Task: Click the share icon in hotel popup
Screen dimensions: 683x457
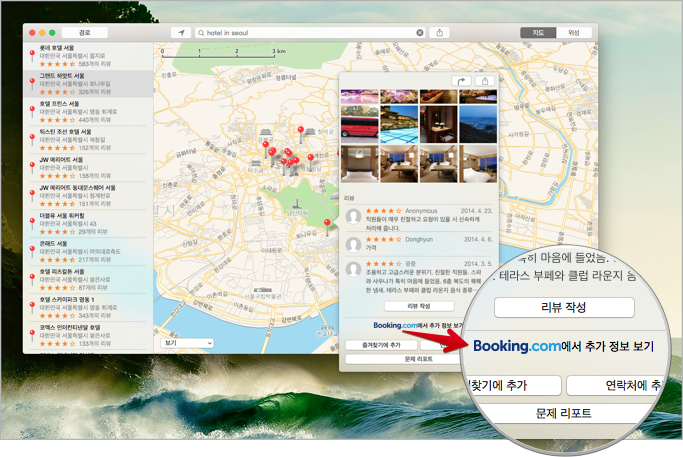Action: pos(485,81)
